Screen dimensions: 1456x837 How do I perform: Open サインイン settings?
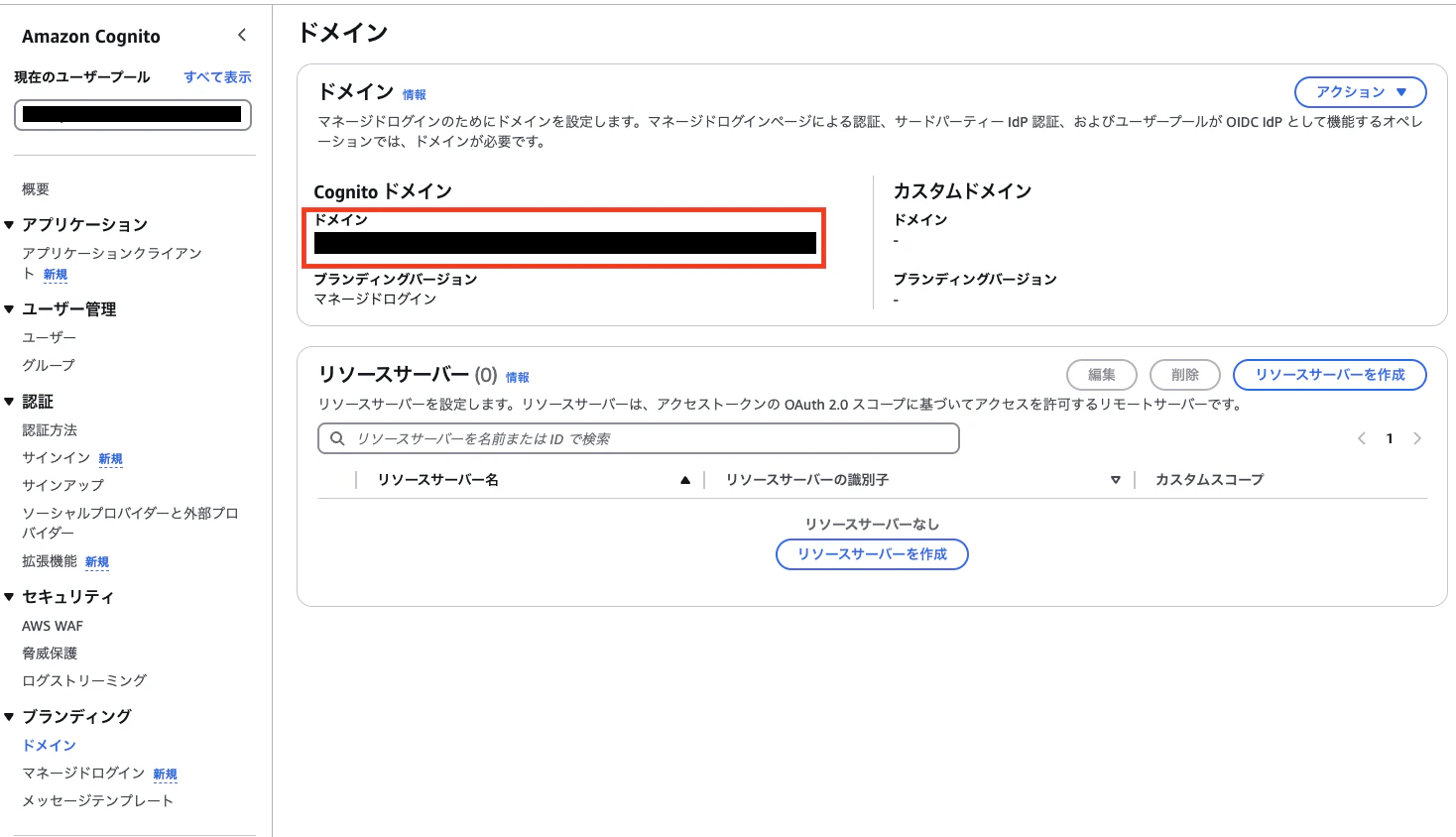coord(57,458)
